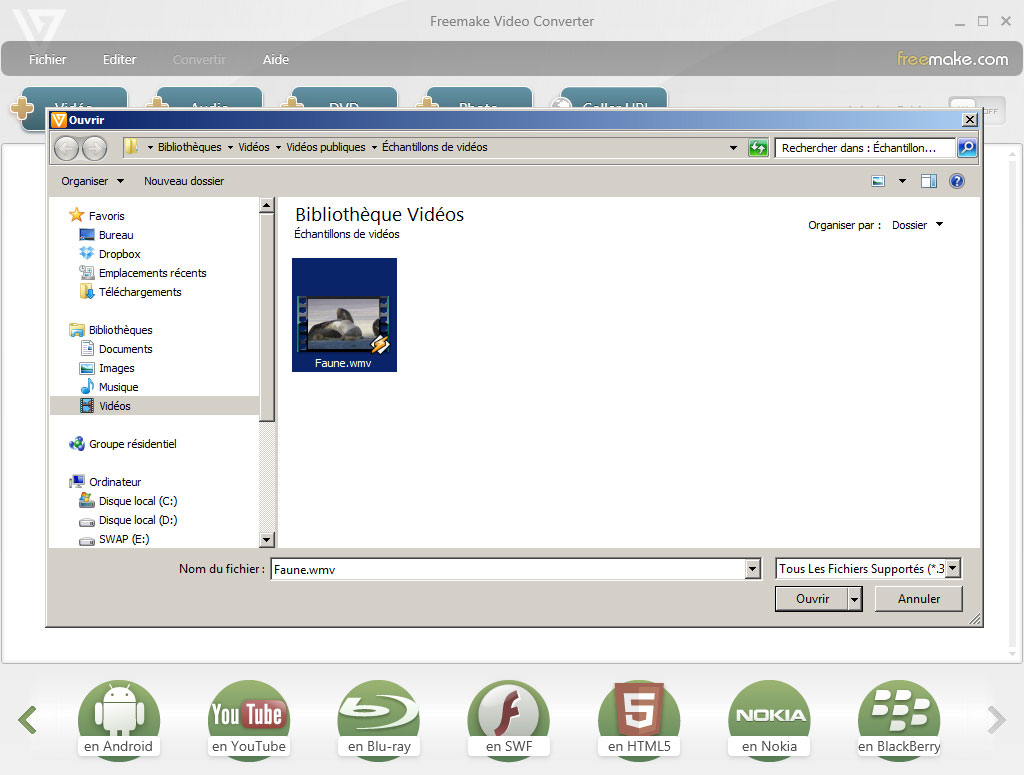1024x775 pixels.
Task: Expand the Organiser par Dossier dropdown
Action: [917, 225]
